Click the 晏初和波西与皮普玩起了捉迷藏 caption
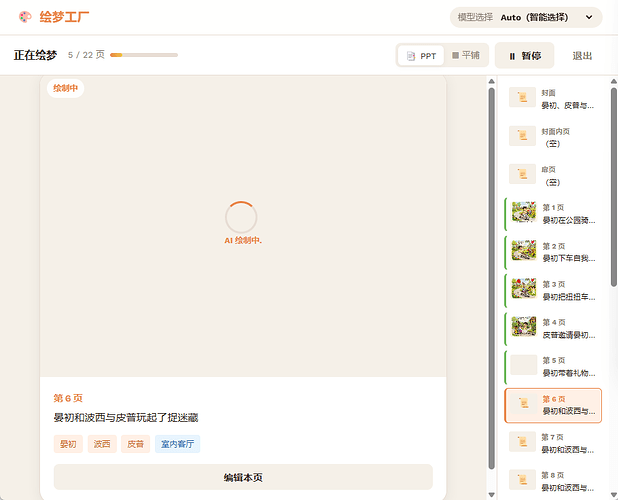618x500 pixels. pos(126,417)
